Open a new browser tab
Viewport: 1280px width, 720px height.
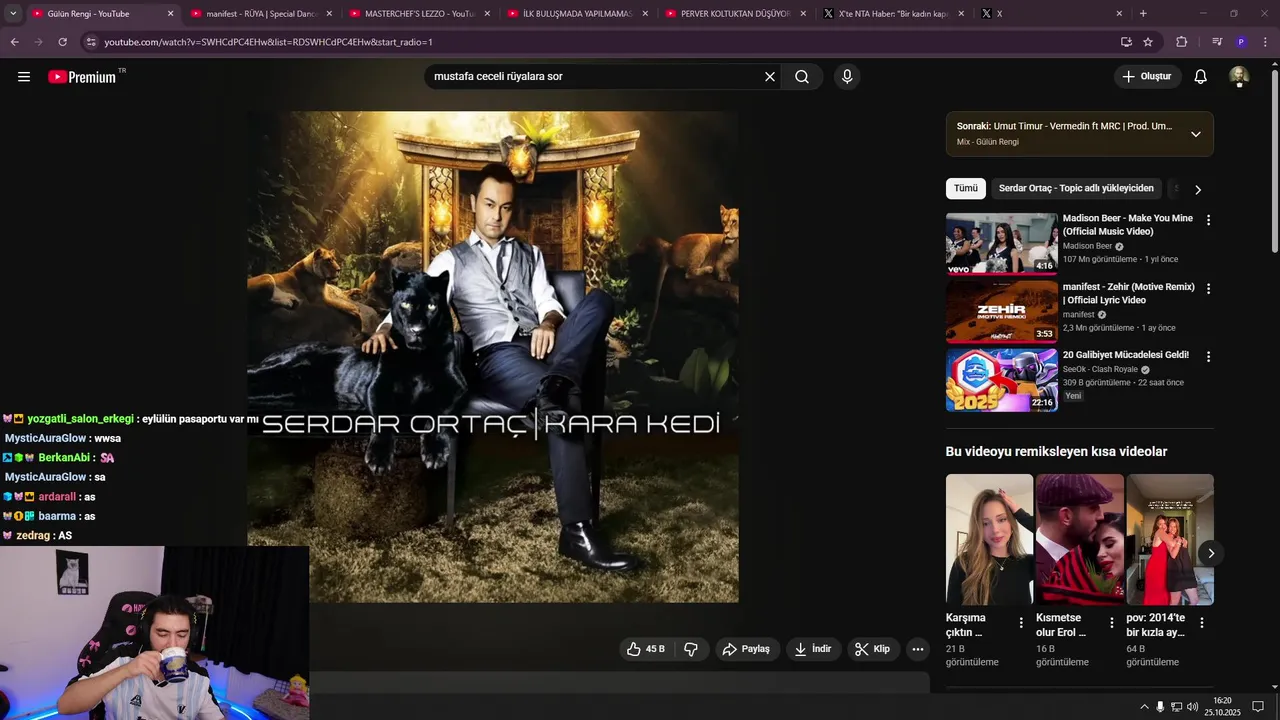pyautogui.click(x=1143, y=14)
